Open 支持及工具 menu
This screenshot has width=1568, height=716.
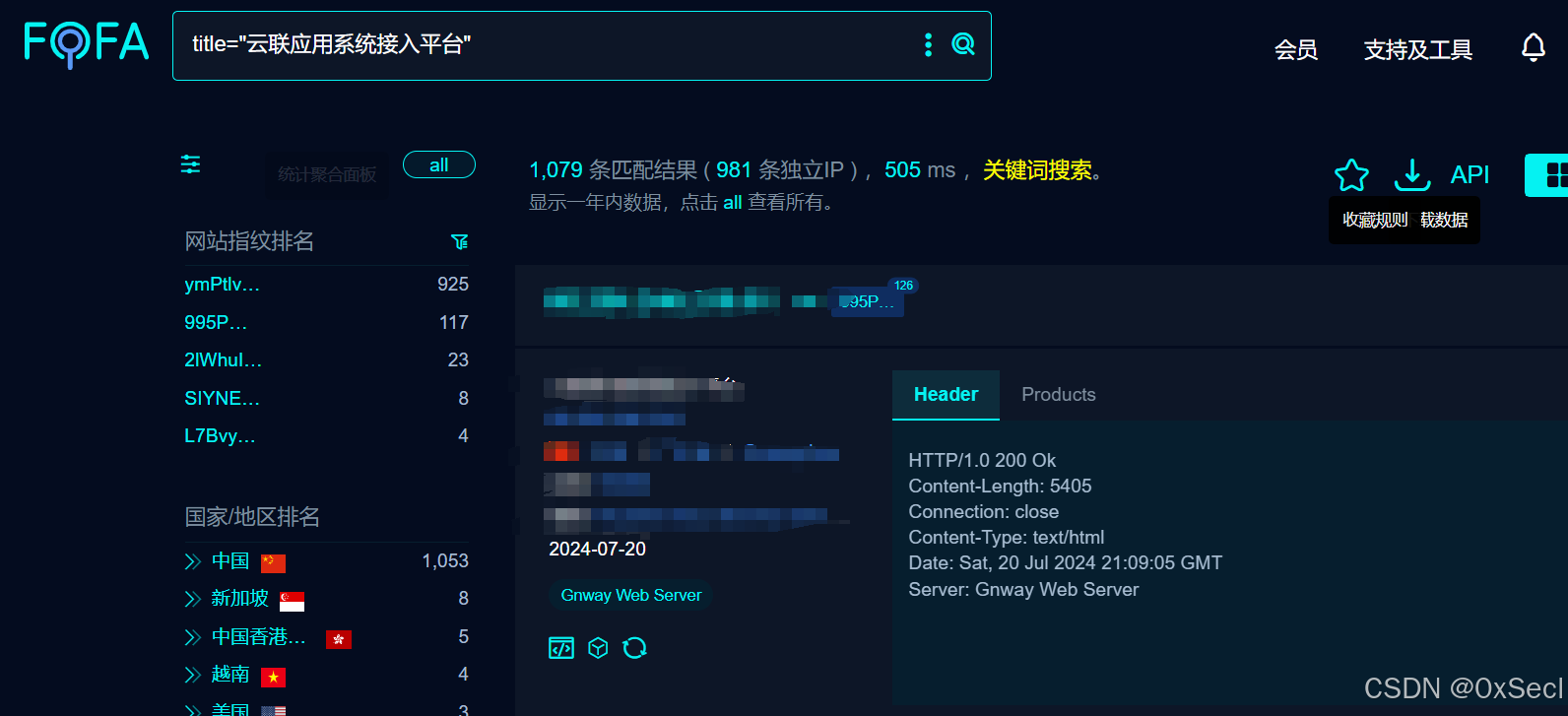tap(1418, 50)
